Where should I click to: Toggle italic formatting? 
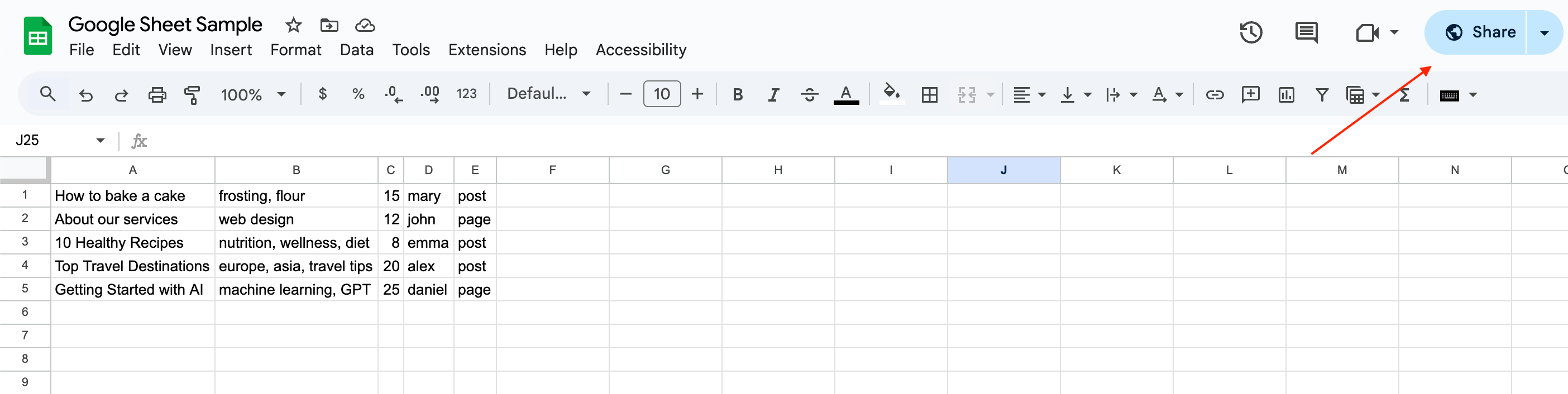click(x=773, y=95)
